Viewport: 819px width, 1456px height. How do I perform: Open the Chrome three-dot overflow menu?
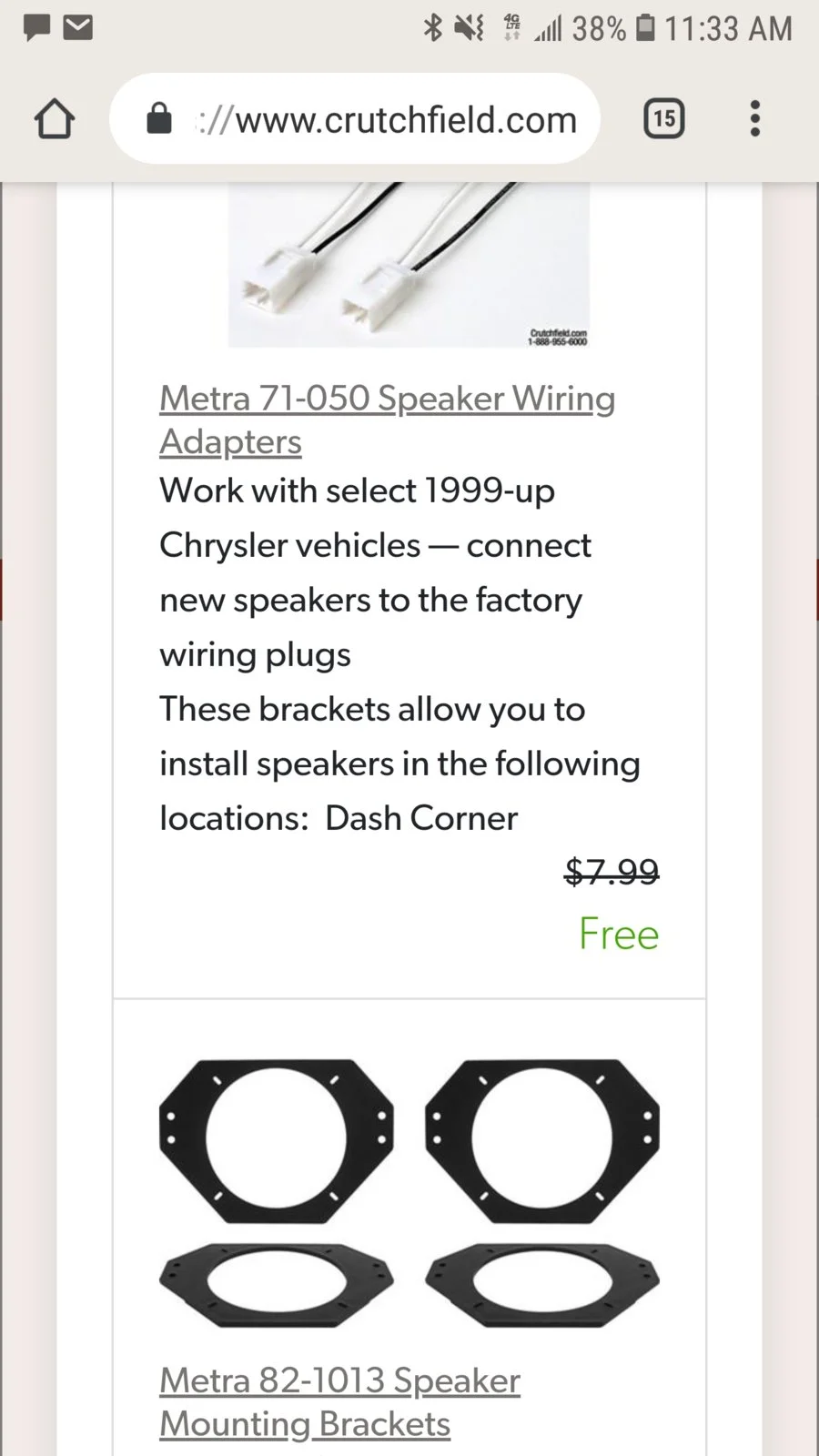tap(754, 118)
